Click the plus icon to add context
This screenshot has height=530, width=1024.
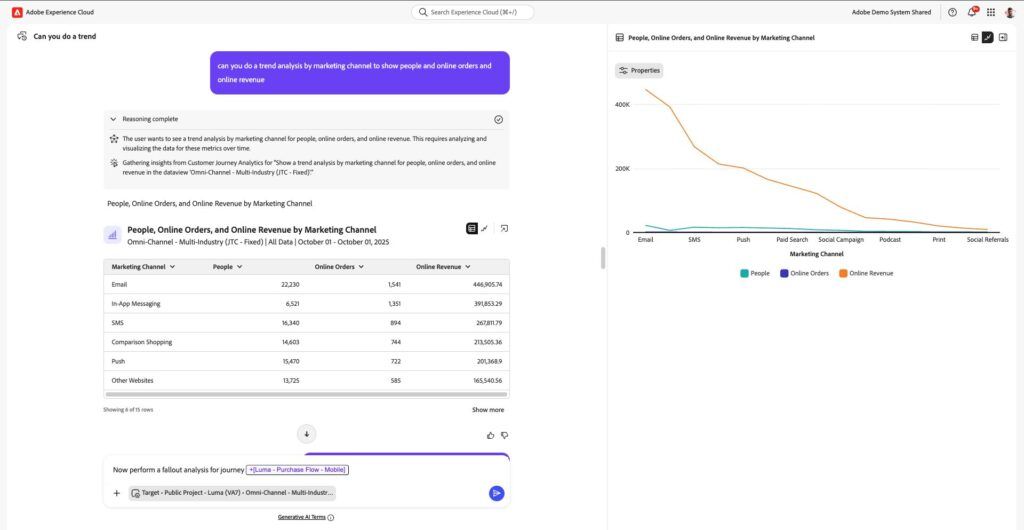117,493
